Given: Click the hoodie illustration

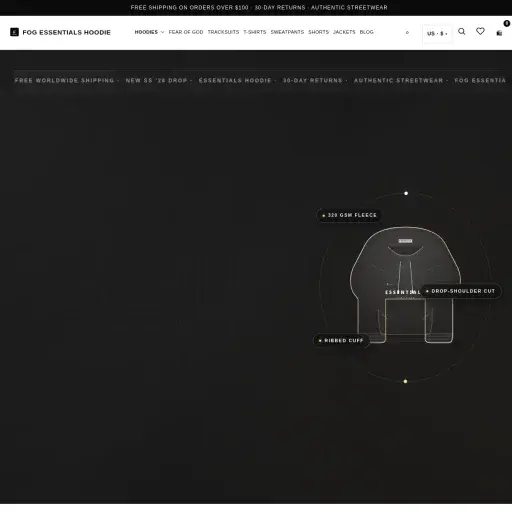Looking at the screenshot, I should coord(405,285).
